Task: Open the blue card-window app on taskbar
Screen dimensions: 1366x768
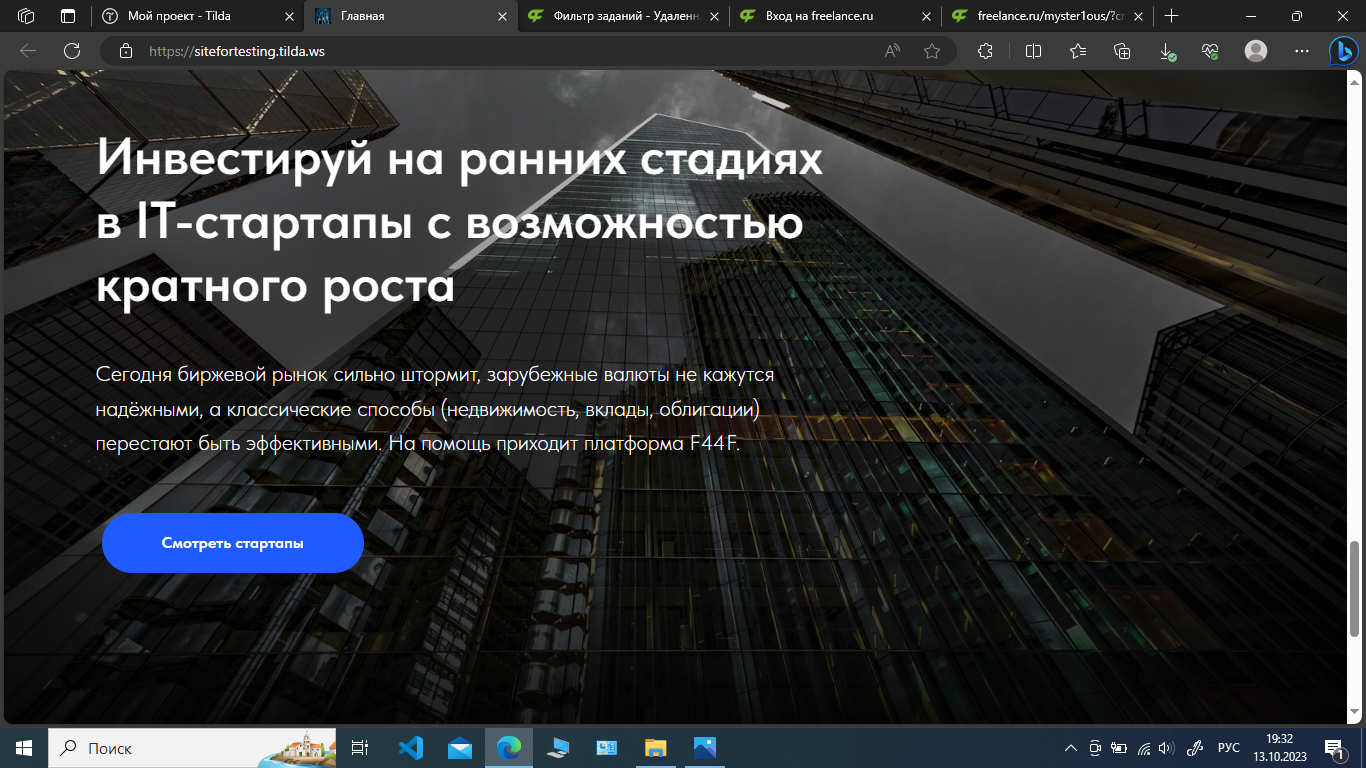Action: pos(607,748)
